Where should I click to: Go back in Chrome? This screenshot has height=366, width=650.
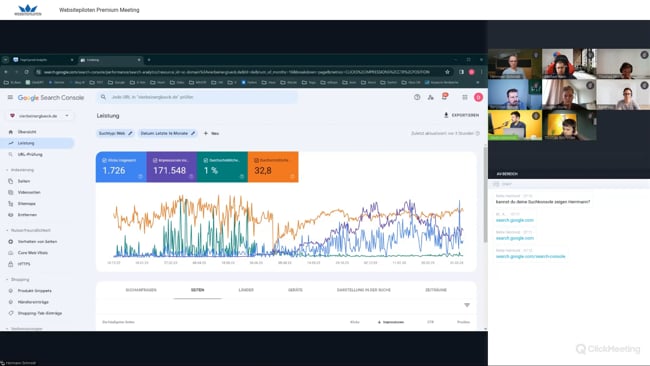[x=6, y=72]
